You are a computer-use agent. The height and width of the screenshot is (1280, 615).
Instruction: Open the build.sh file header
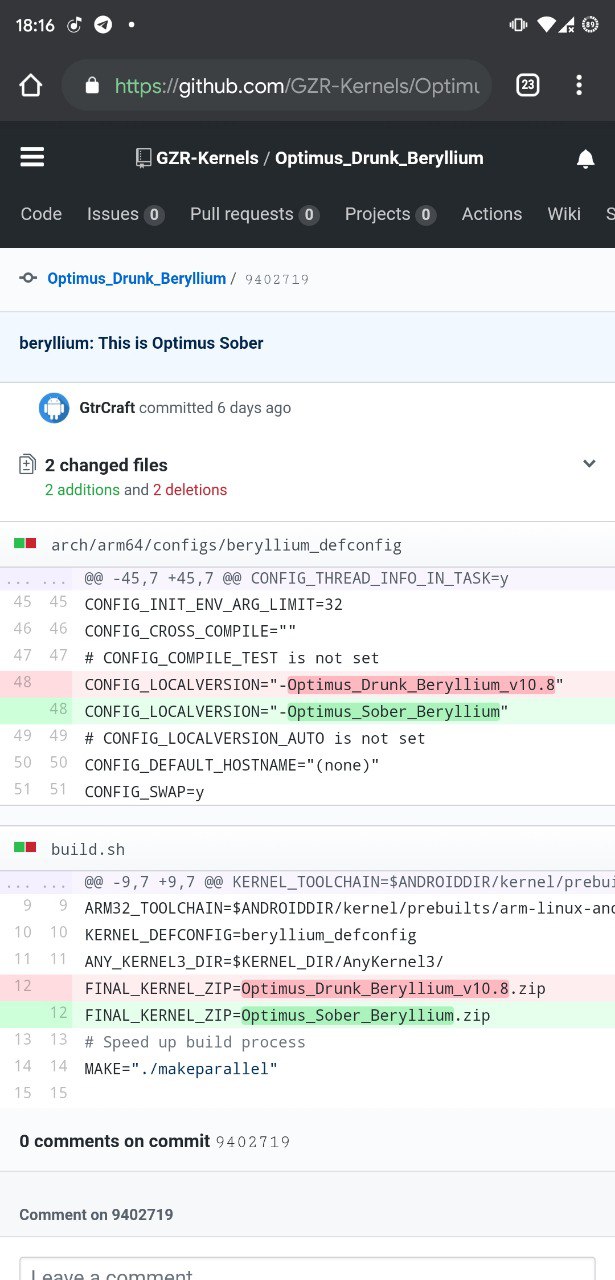[88, 849]
